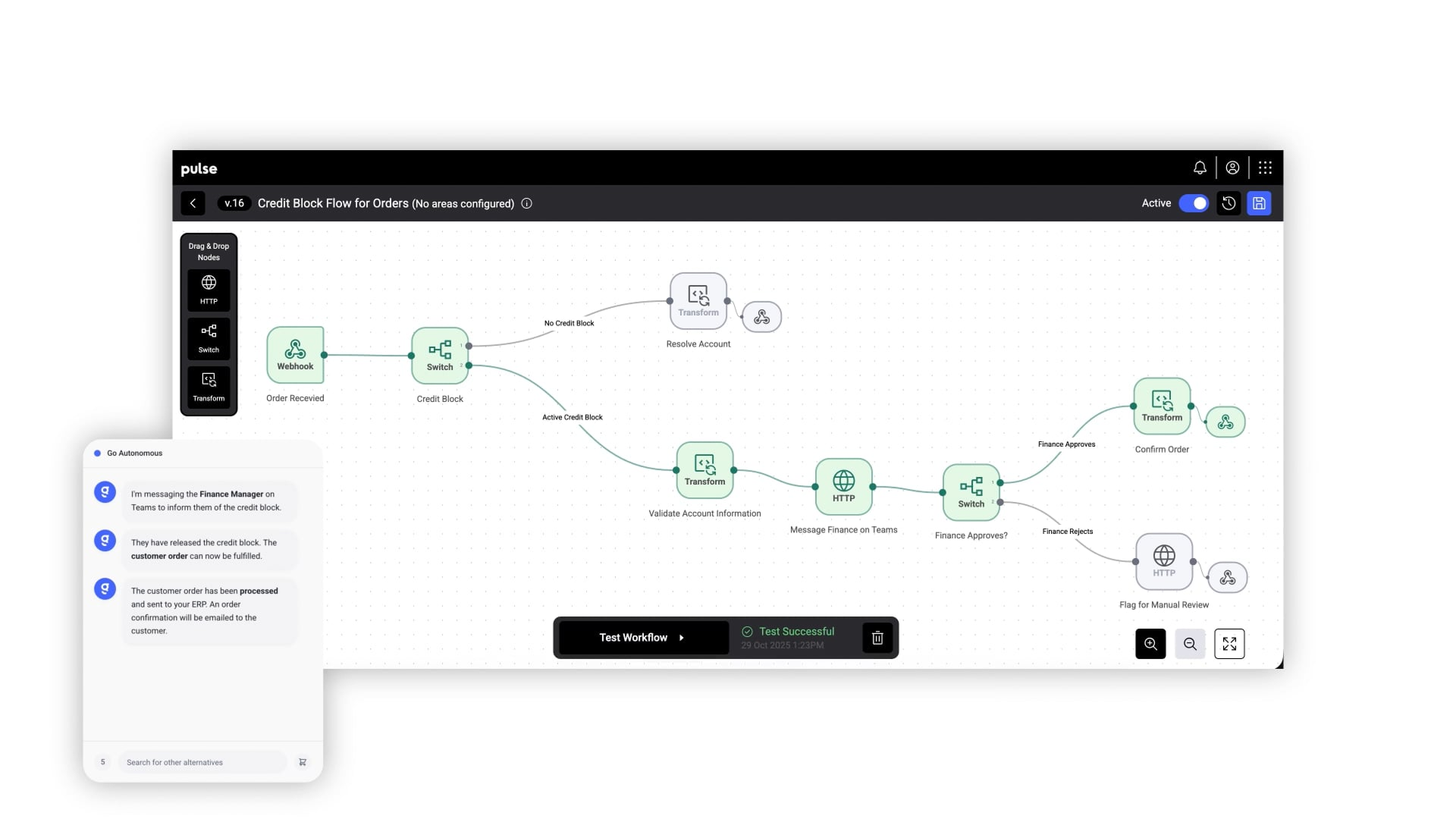The height and width of the screenshot is (819, 1456).
Task: Toggle the Active workflow switch off
Action: pyautogui.click(x=1194, y=203)
